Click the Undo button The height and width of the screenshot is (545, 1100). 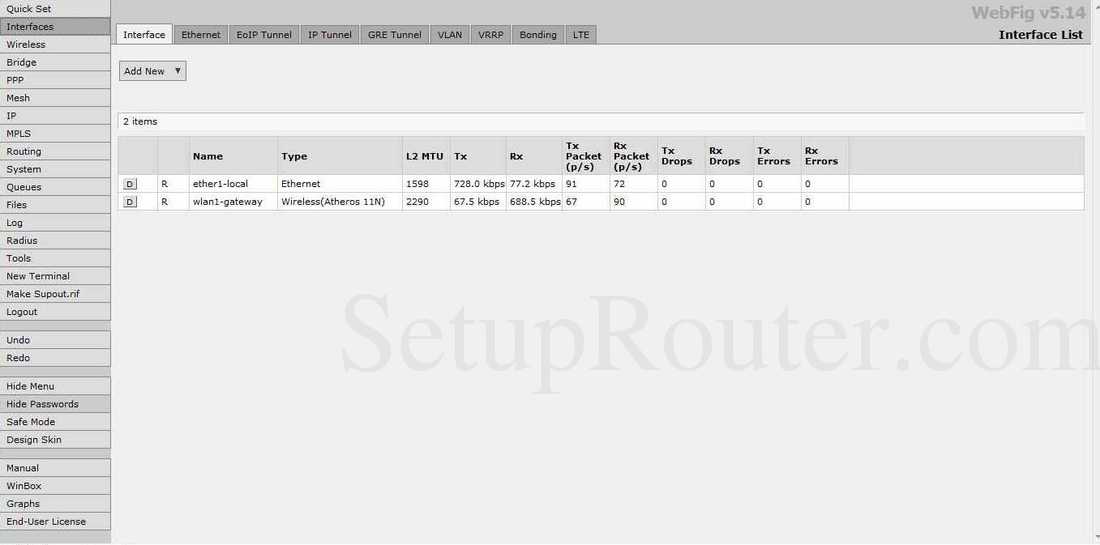pos(55,340)
